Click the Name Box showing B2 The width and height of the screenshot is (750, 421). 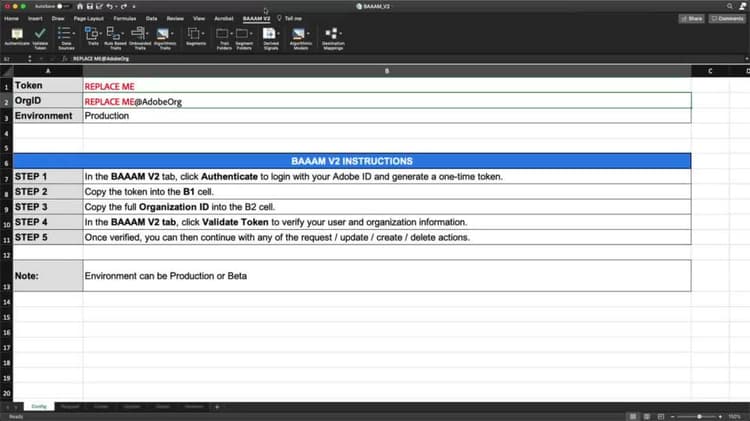pos(13,59)
